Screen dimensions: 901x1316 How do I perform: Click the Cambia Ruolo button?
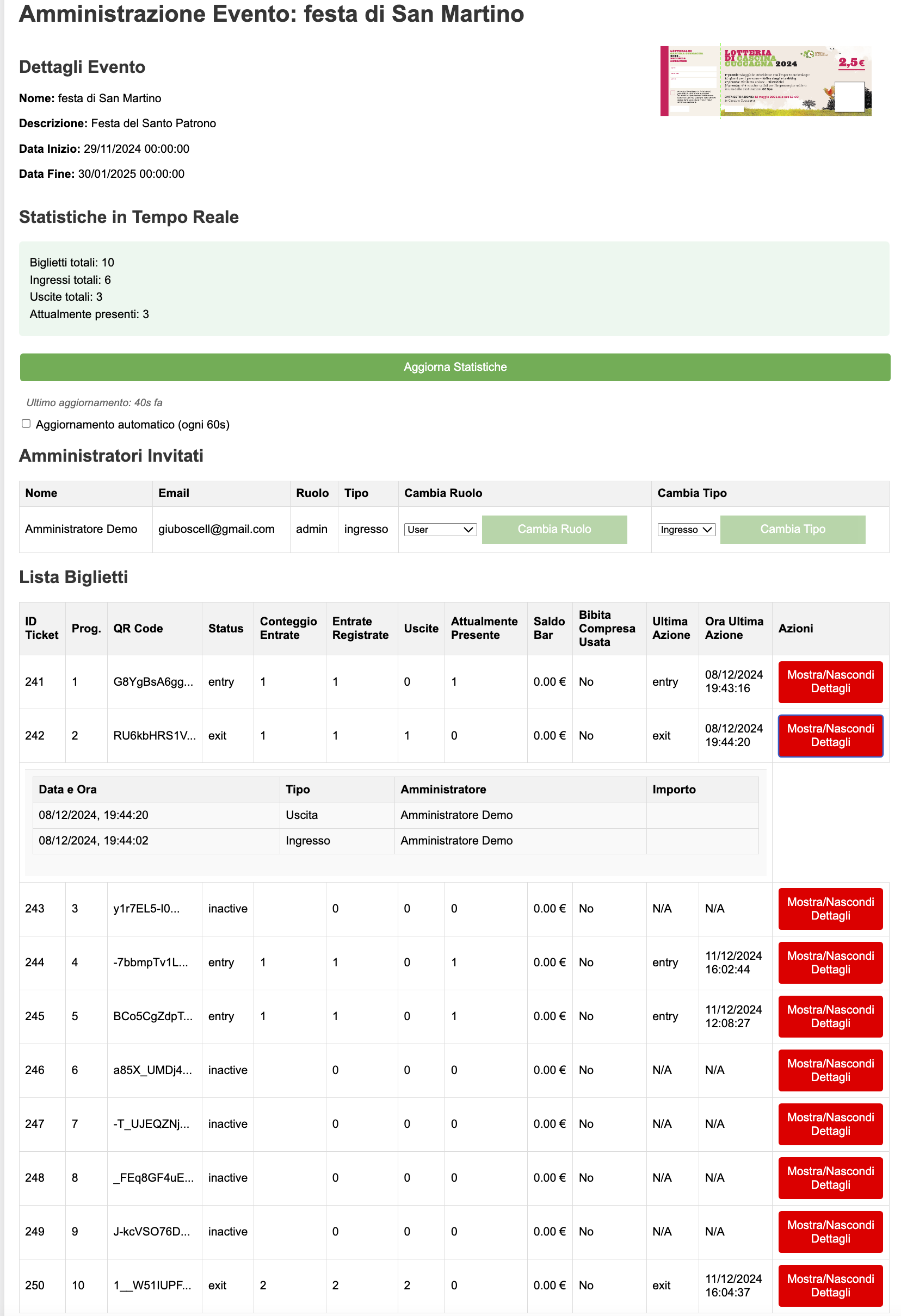pos(554,529)
